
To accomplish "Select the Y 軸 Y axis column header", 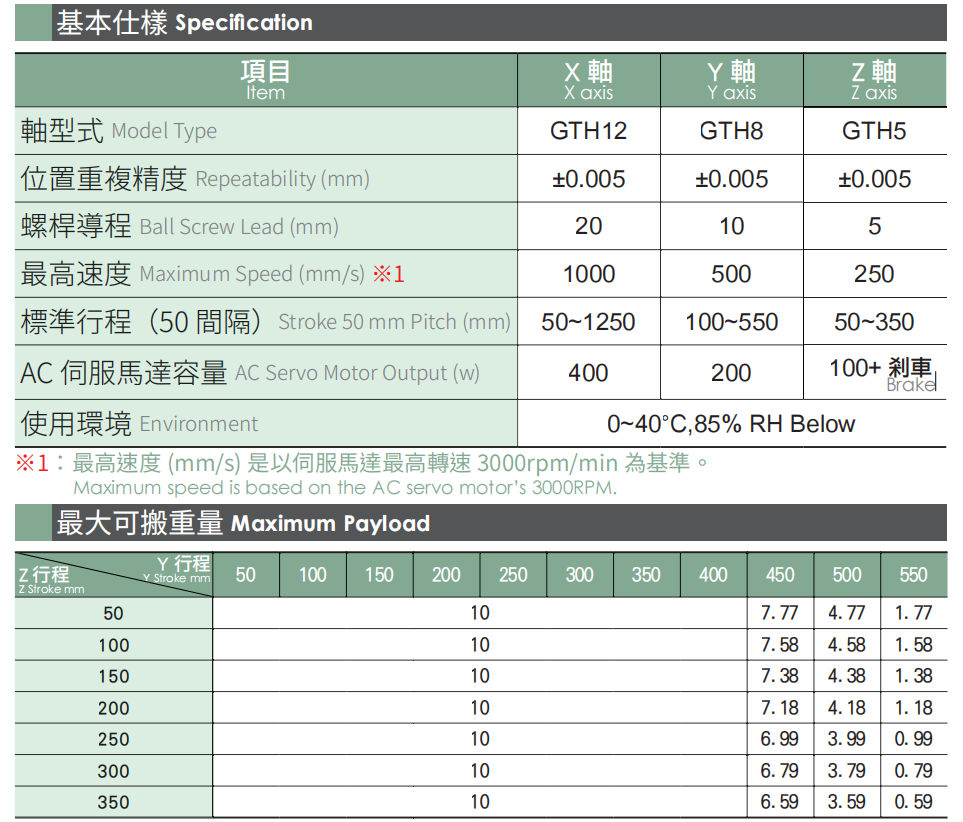I will [731, 80].
